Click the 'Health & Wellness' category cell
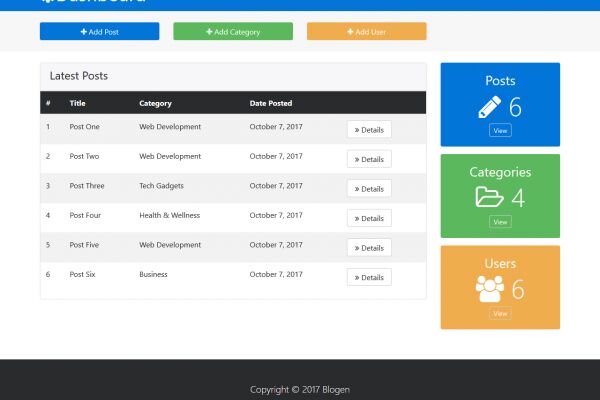Image resolution: width=600 pixels, height=400 pixels. pyautogui.click(x=170, y=215)
